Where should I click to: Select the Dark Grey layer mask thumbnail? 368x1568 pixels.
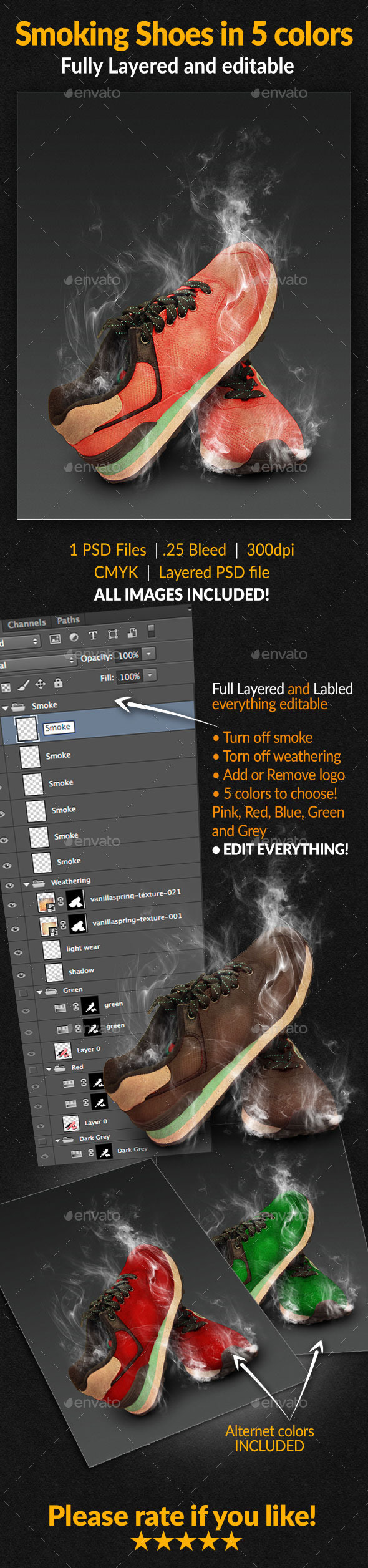105,1151
